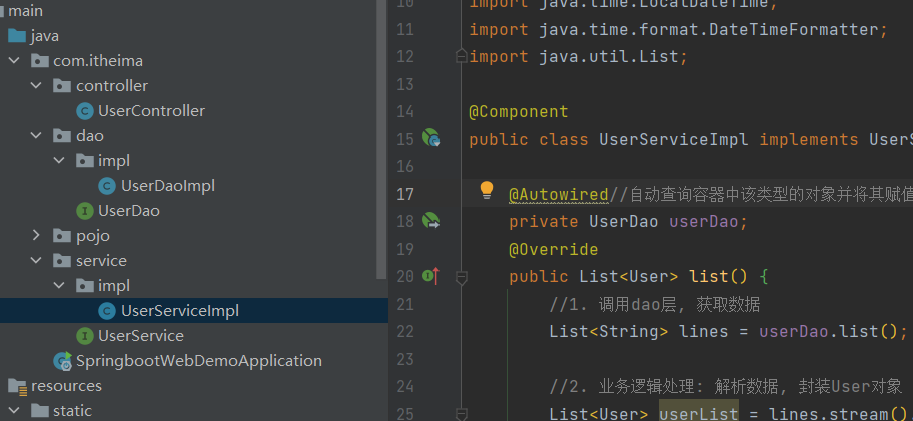Expand the pojo package
This screenshot has width=913, height=421.
point(36,235)
